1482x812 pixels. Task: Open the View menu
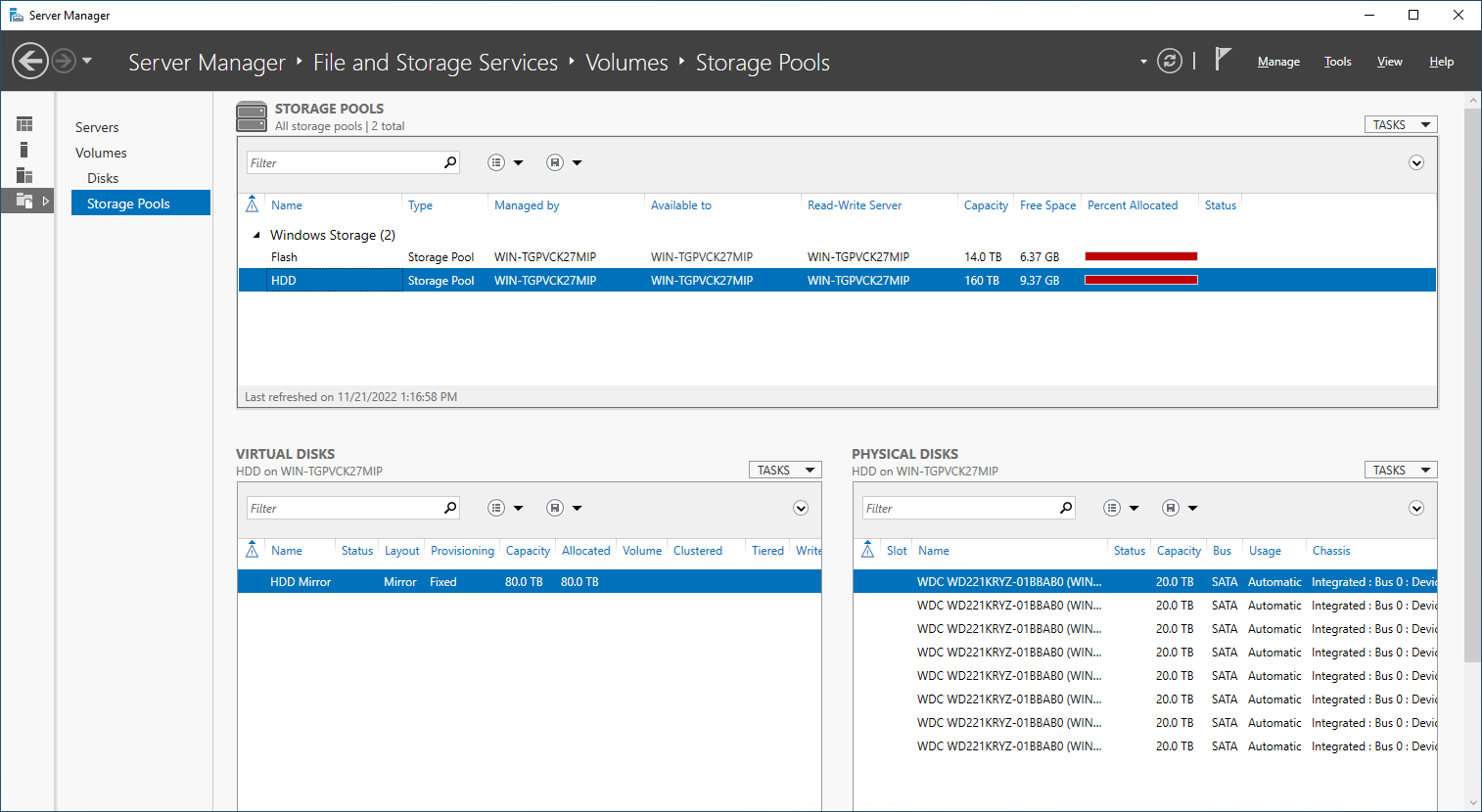click(x=1390, y=62)
